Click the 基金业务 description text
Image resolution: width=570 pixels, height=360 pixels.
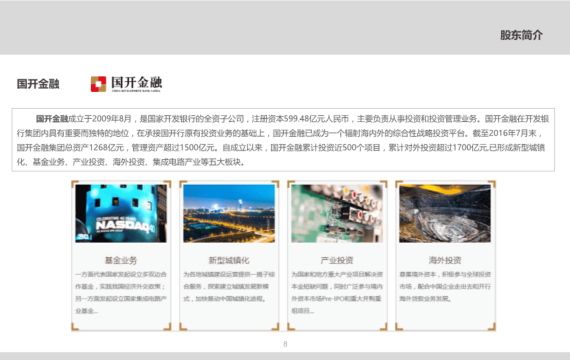point(121,293)
